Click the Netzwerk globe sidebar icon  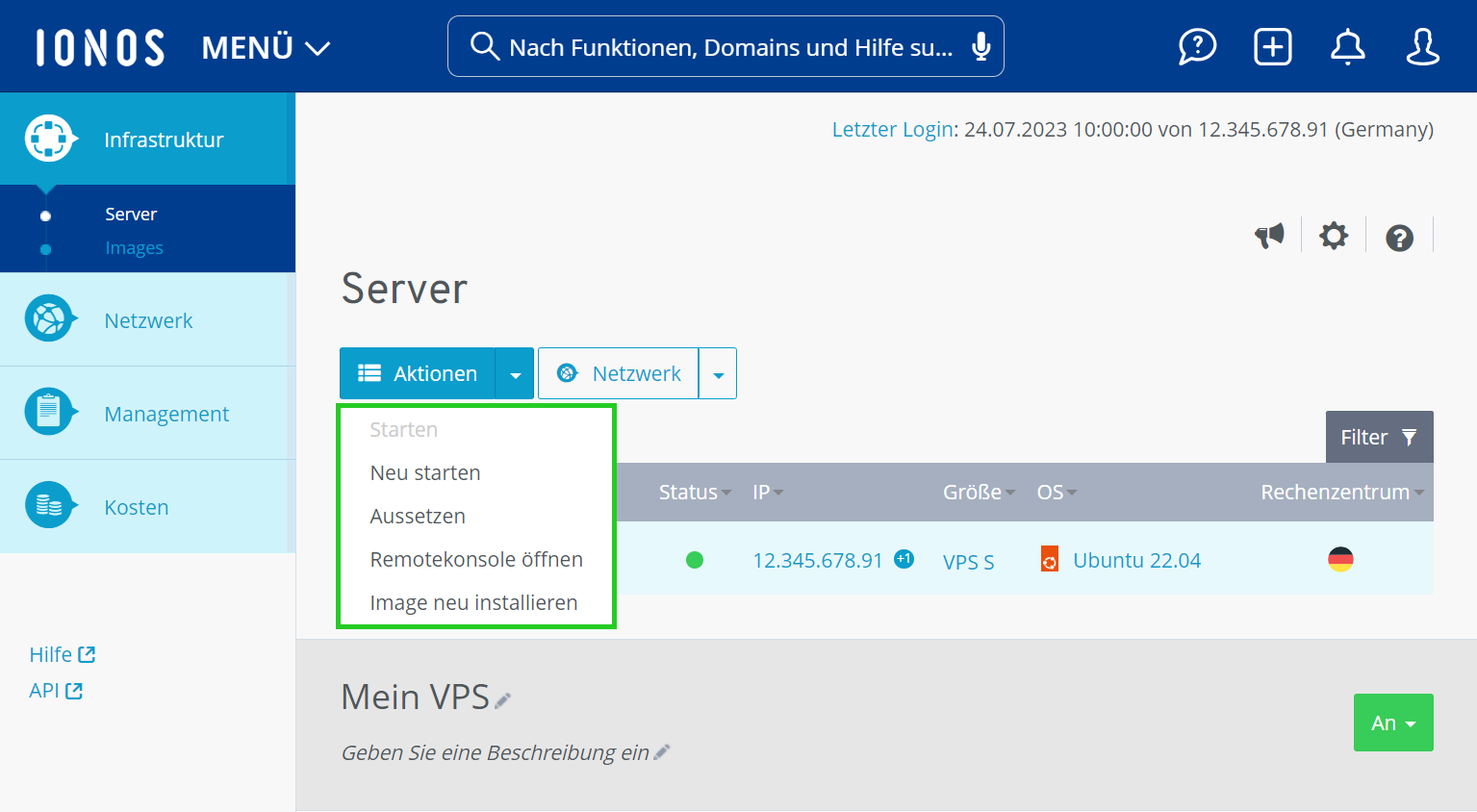click(50, 318)
